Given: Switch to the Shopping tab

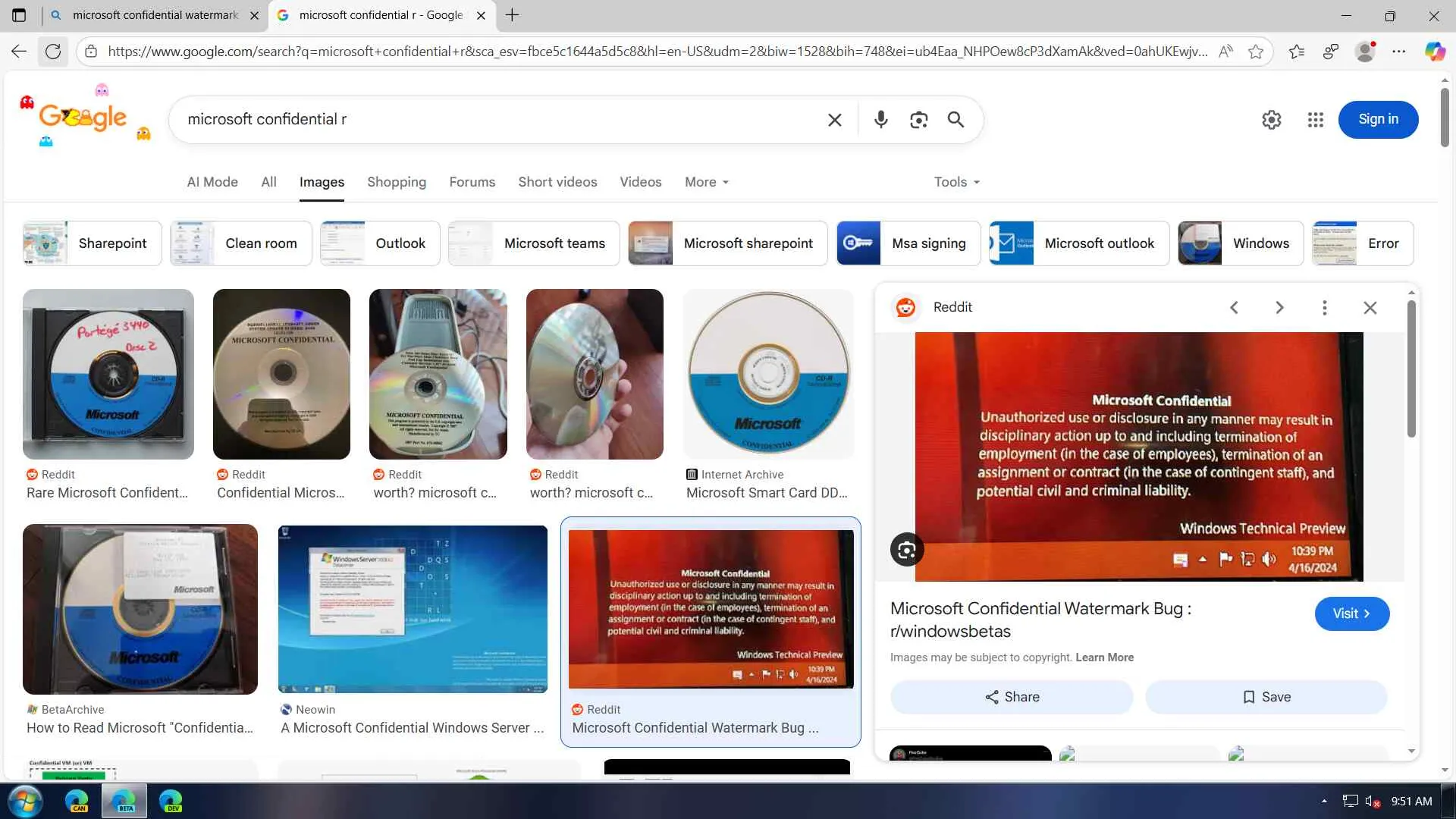Looking at the screenshot, I should coord(396,182).
